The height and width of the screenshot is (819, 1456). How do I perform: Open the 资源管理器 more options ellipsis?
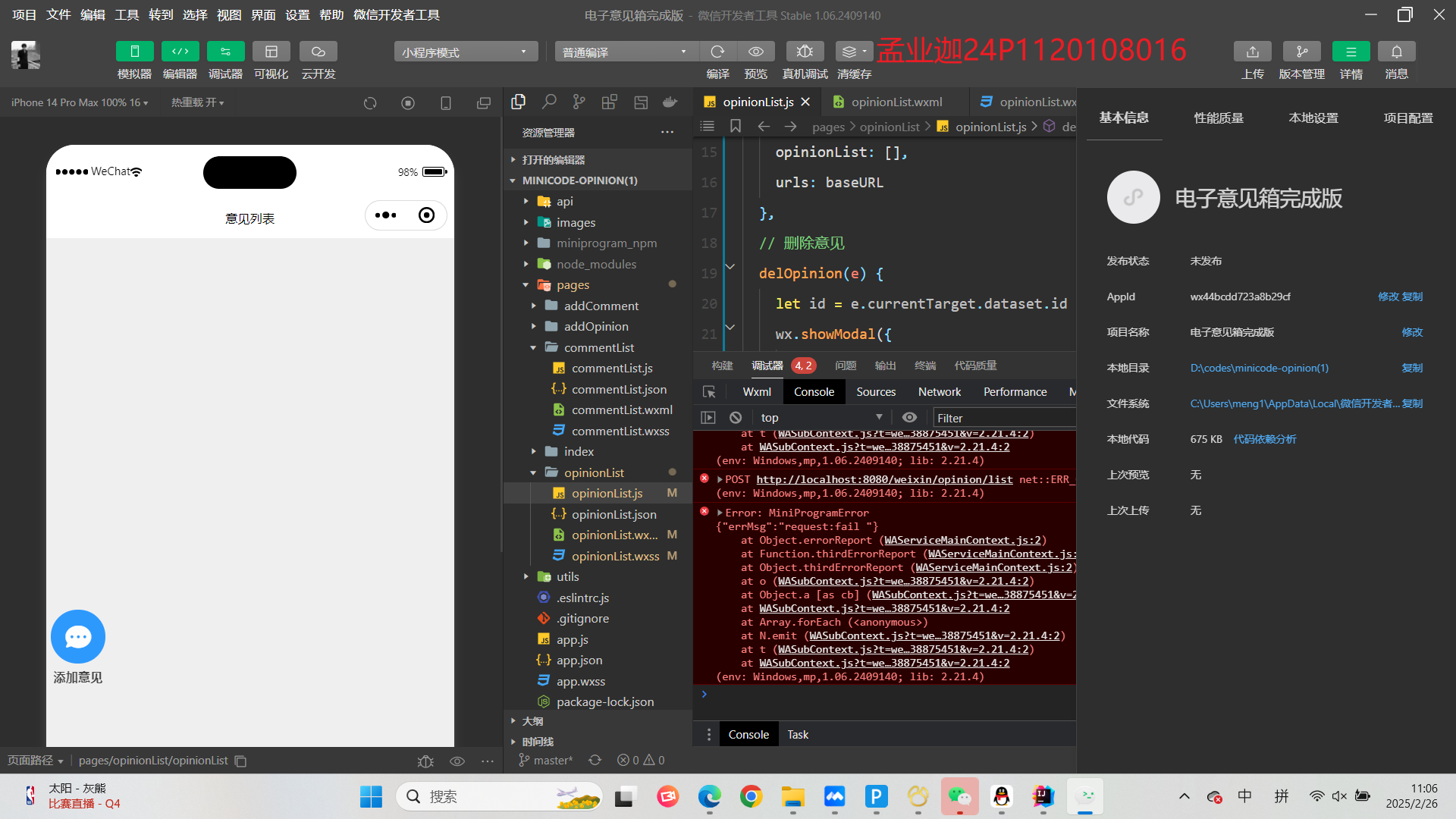[667, 133]
